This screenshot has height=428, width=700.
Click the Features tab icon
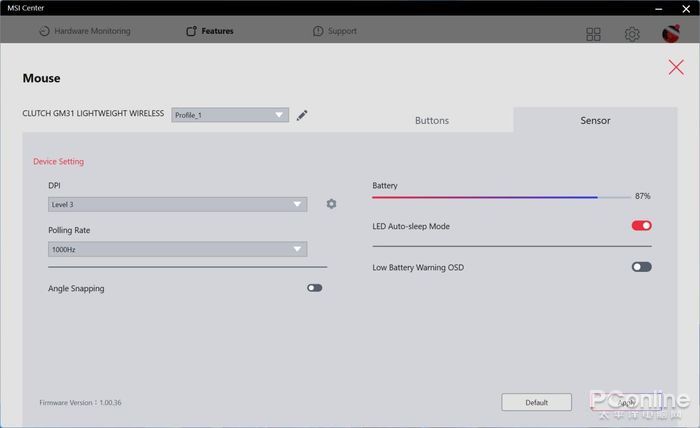click(x=192, y=31)
